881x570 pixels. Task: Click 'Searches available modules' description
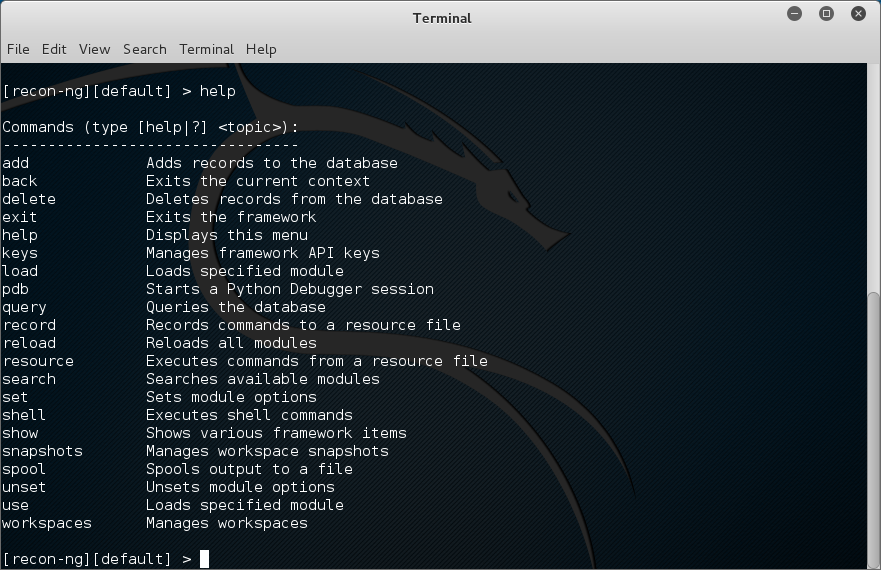click(263, 379)
